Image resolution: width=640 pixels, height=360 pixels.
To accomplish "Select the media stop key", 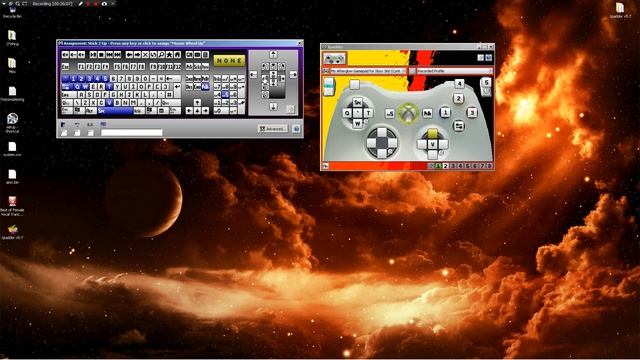I will tap(101, 55).
